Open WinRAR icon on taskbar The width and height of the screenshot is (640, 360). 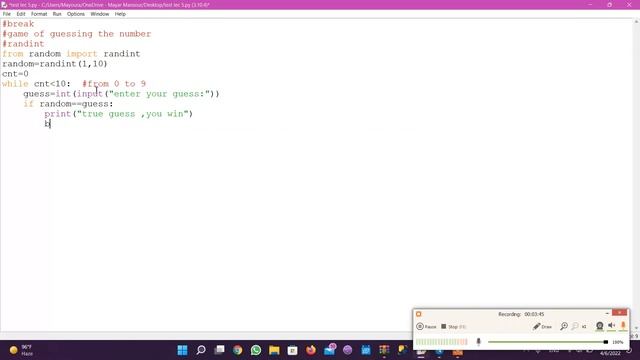384,350
